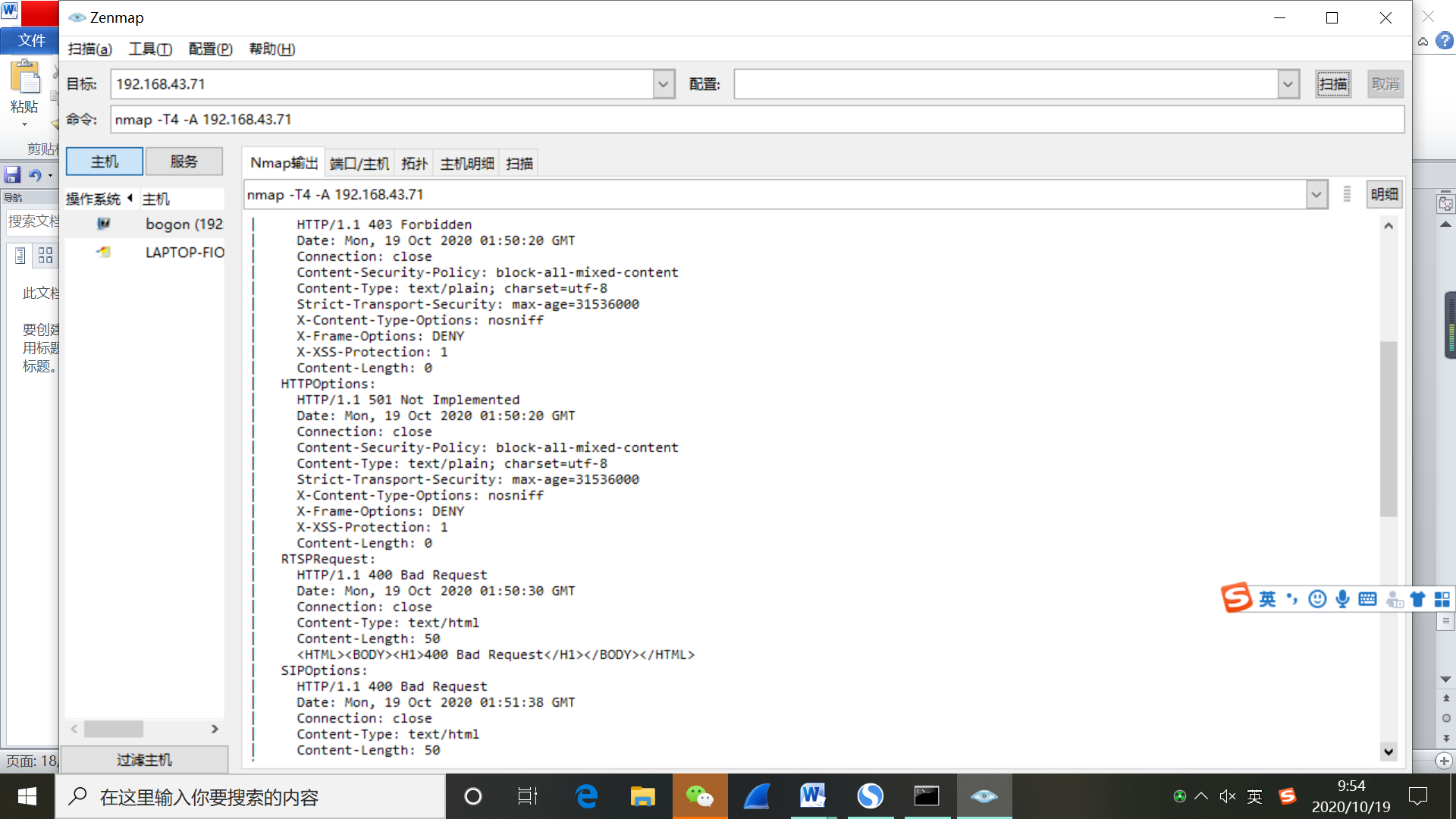This screenshot has height=819, width=1456.
Task: Toggle the 主机 hosts view button
Action: (105, 162)
